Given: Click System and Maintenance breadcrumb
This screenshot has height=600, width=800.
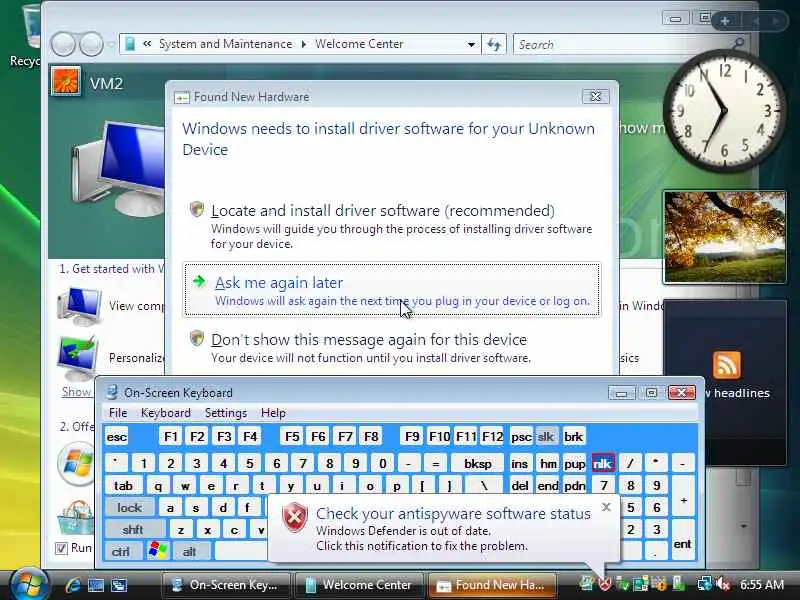Looking at the screenshot, I should click(226, 44).
